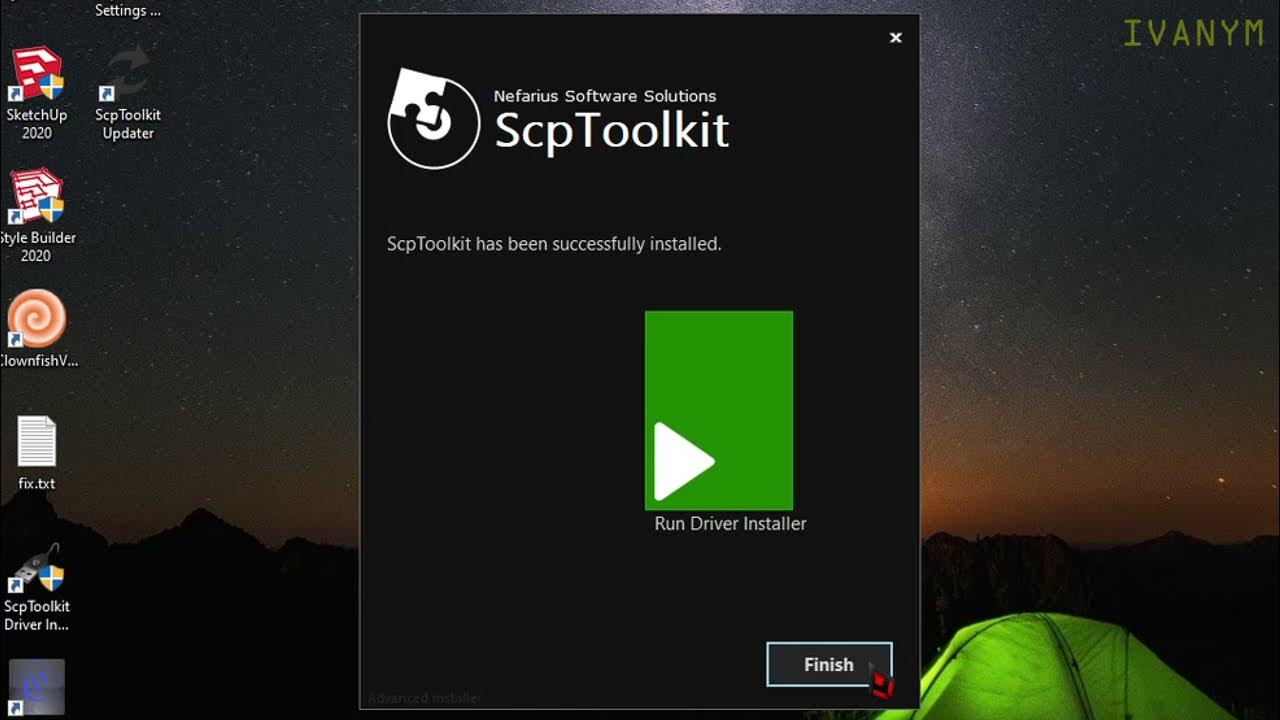
Task: Select the Clownfish desktop shortcut
Action: tap(37, 329)
